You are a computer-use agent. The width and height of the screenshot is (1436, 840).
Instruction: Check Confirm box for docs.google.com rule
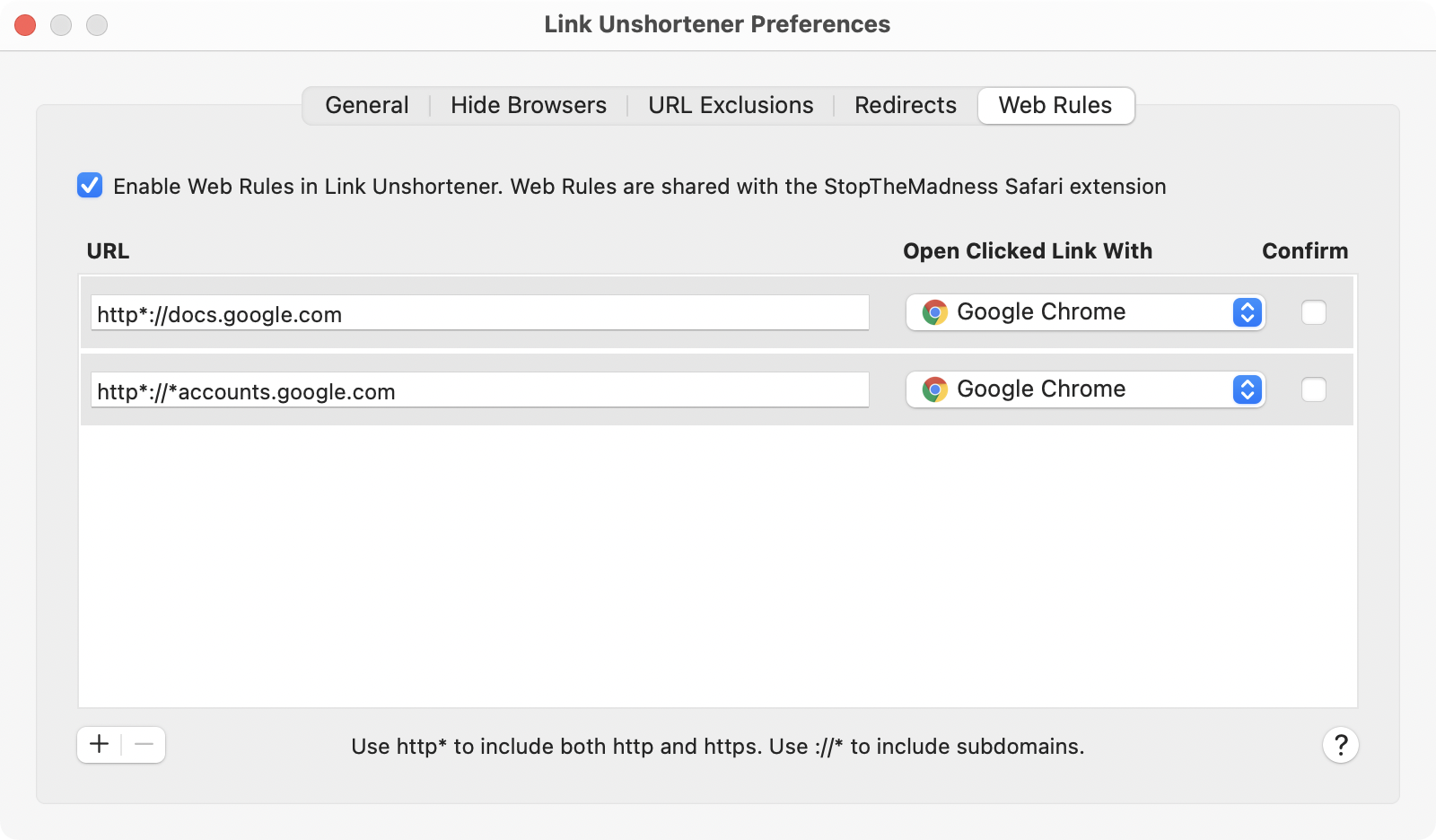[1313, 312]
